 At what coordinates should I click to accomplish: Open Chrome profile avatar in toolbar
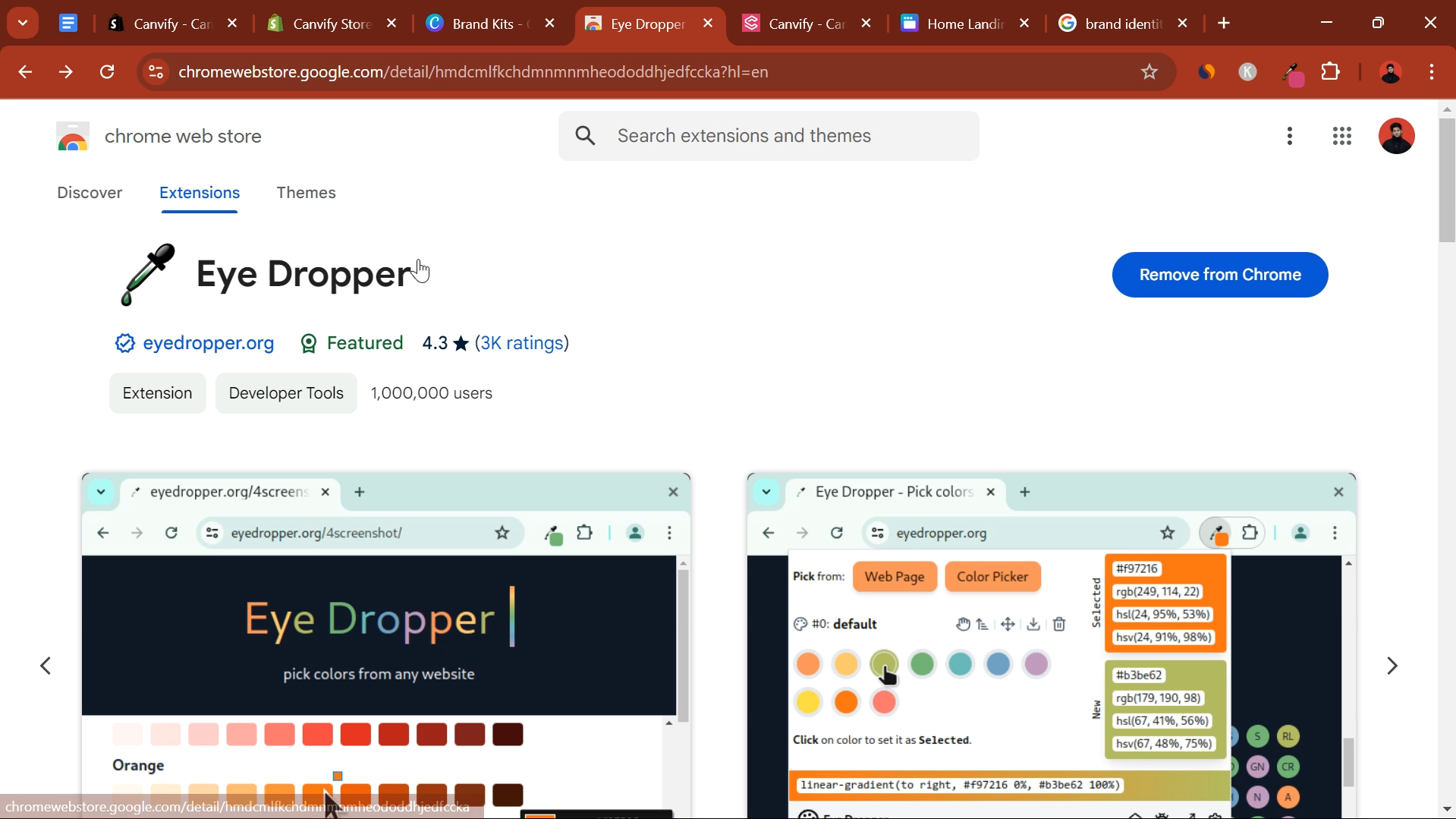tap(1391, 72)
